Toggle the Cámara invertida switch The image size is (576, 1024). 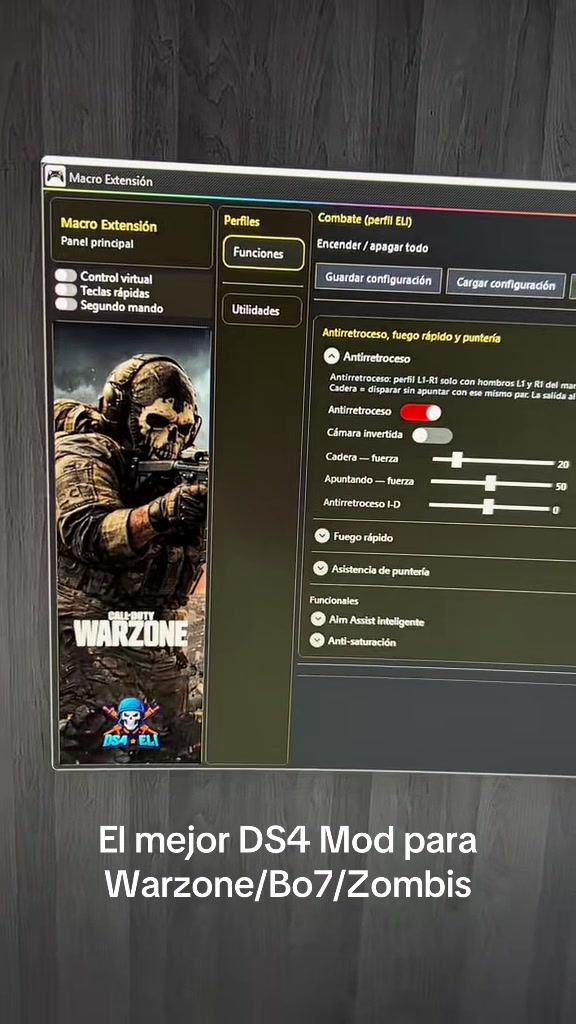tap(432, 435)
